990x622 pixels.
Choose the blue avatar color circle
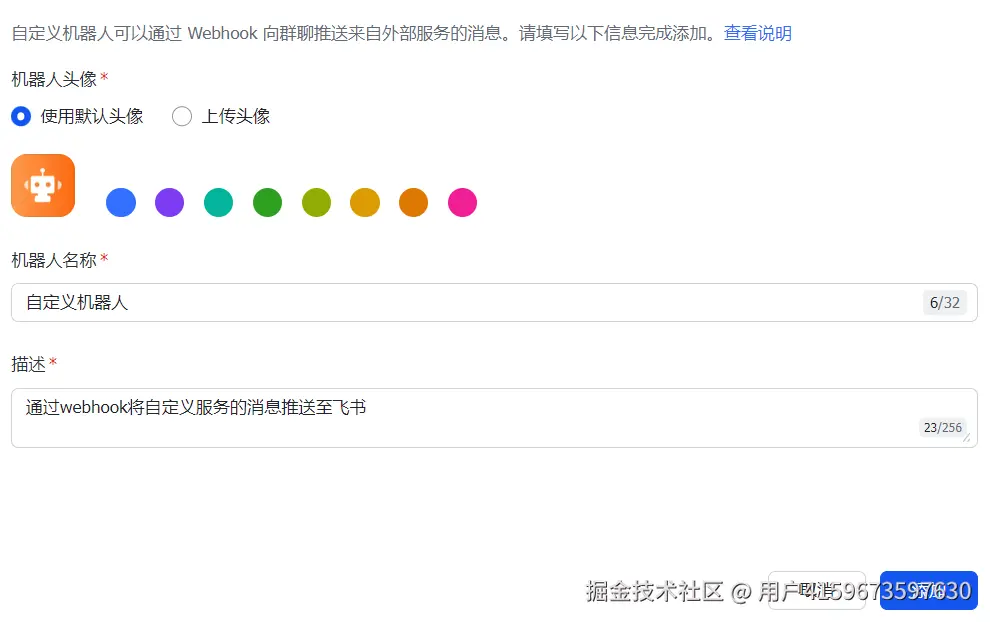[121, 203]
